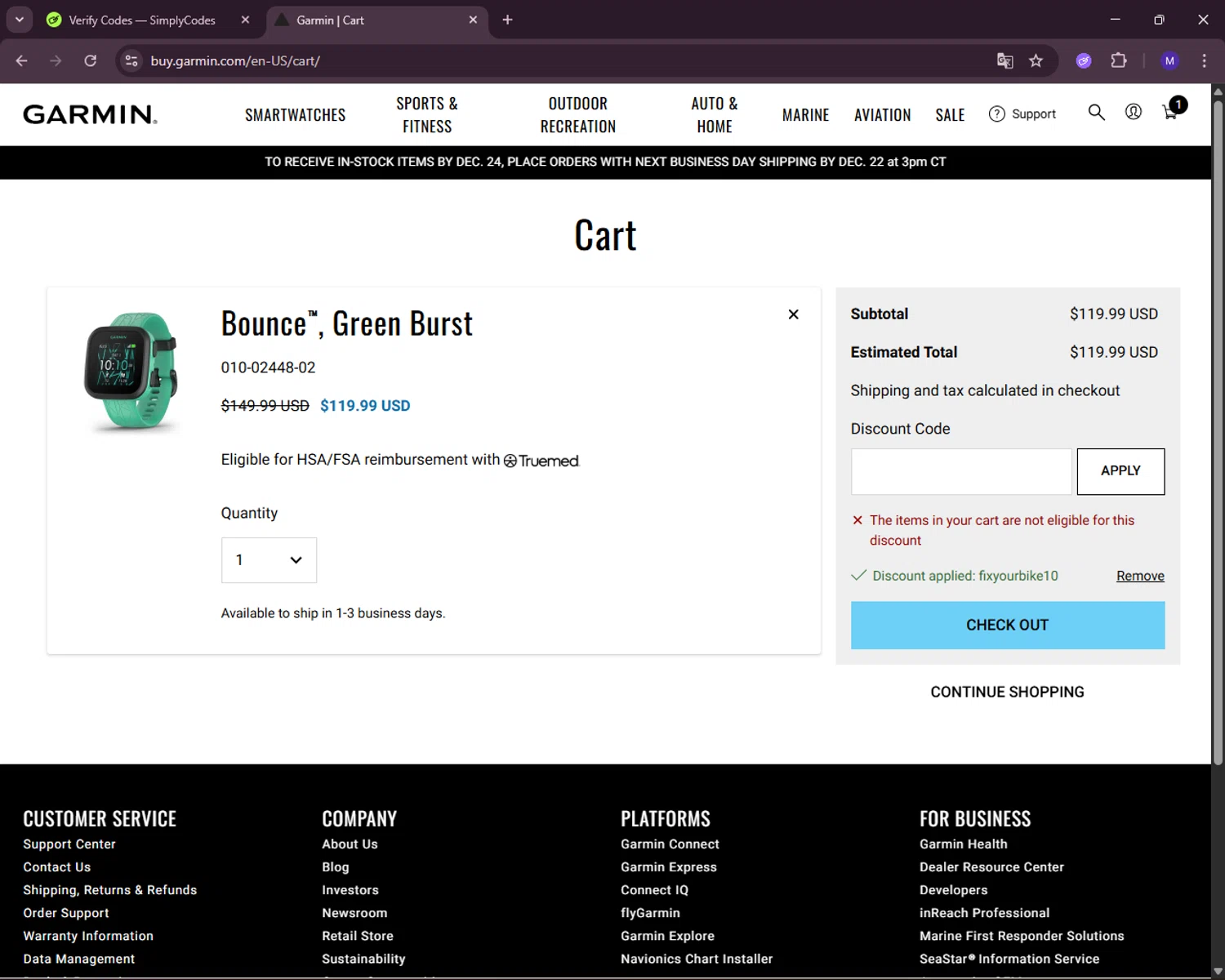Close the Verify Codes SimplyCodes tab

pyautogui.click(x=245, y=20)
